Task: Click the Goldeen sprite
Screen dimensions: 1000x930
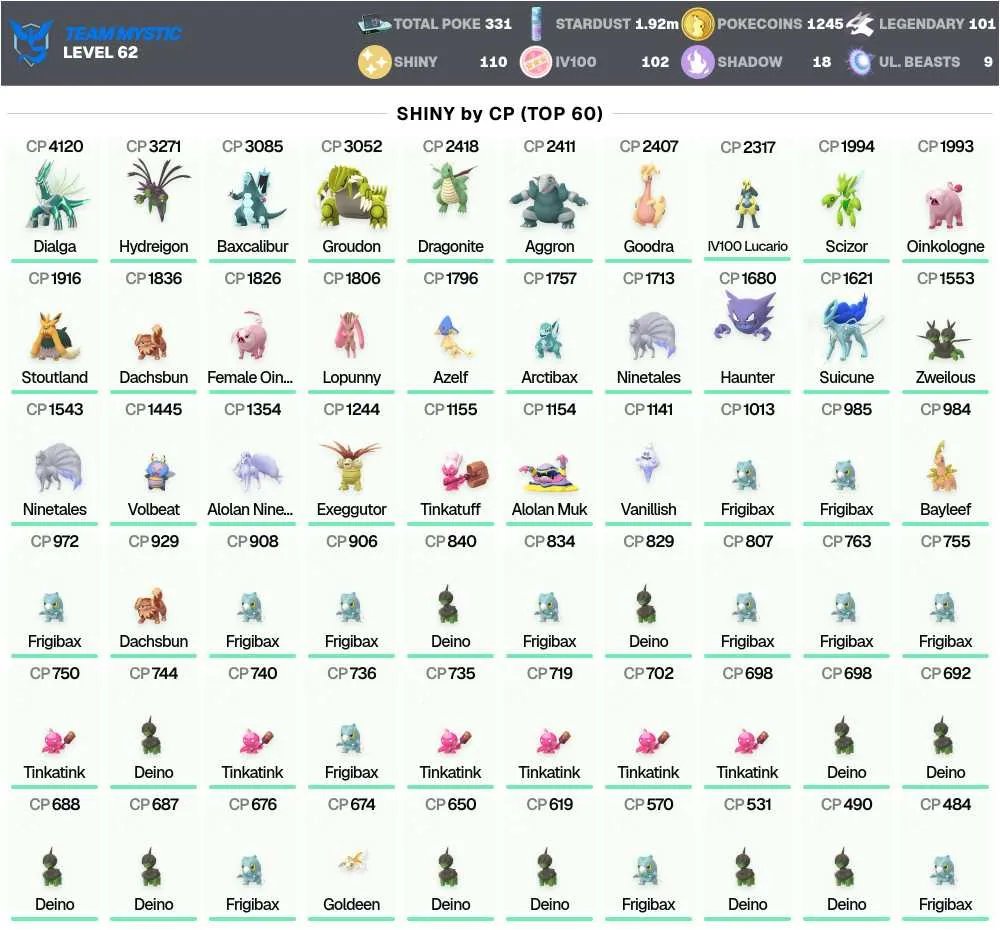Action: click(x=351, y=861)
